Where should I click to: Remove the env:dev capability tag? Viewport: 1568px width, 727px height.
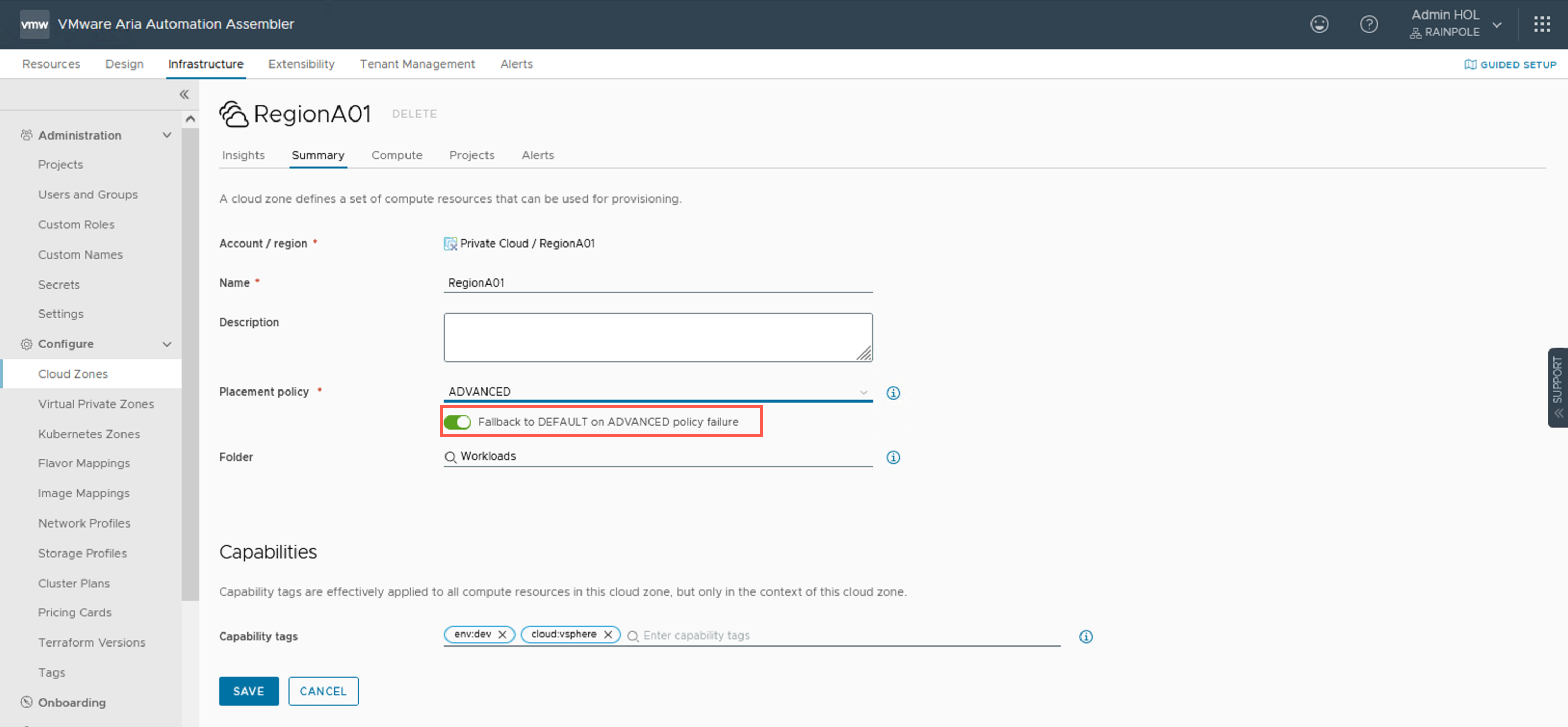click(502, 635)
